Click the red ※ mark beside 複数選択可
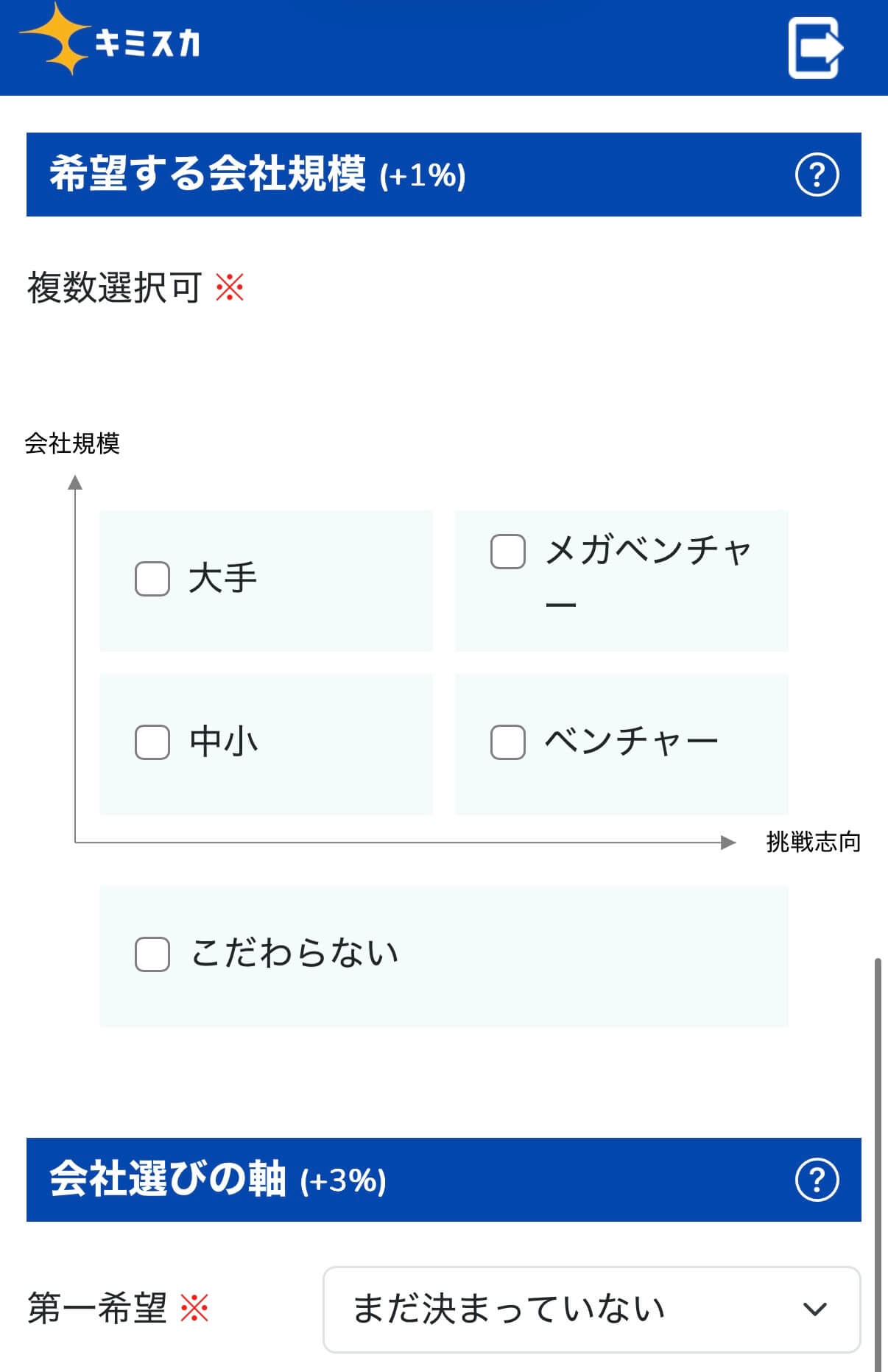Image resolution: width=888 pixels, height=1372 pixels. point(230,287)
